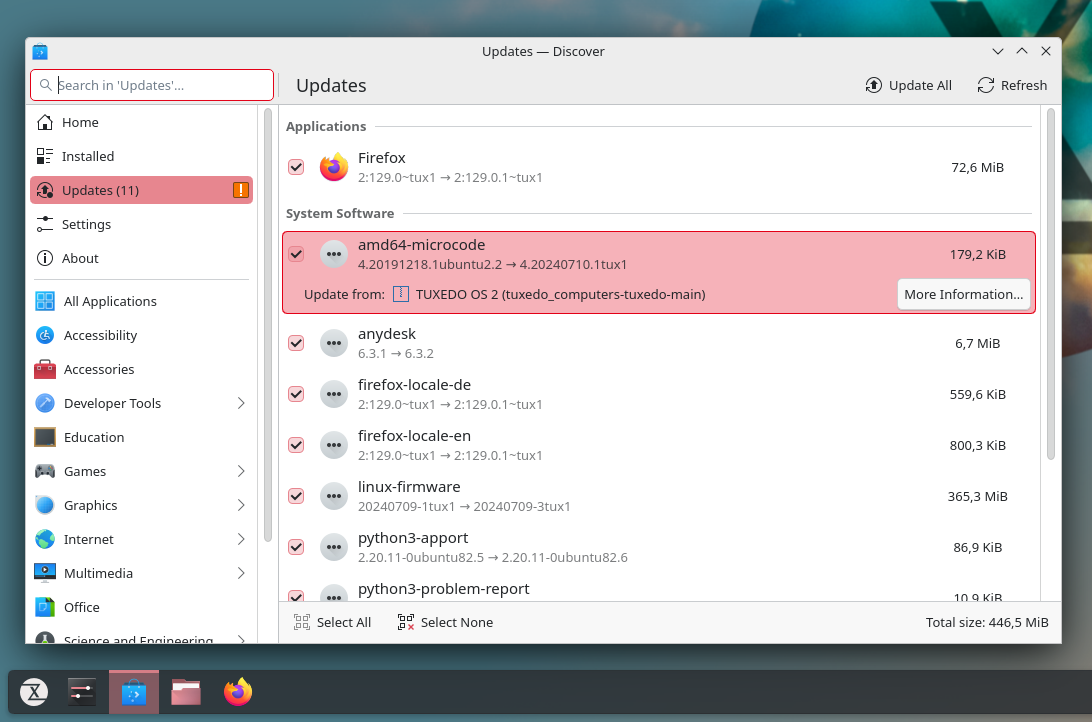
Task: Uncheck the anydesk update checkbox
Action: (296, 343)
